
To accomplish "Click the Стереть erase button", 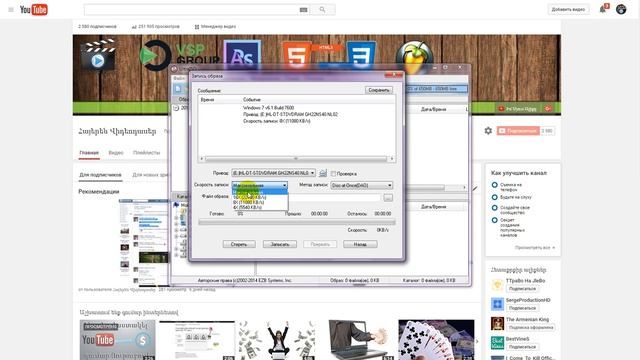I will pyautogui.click(x=239, y=244).
